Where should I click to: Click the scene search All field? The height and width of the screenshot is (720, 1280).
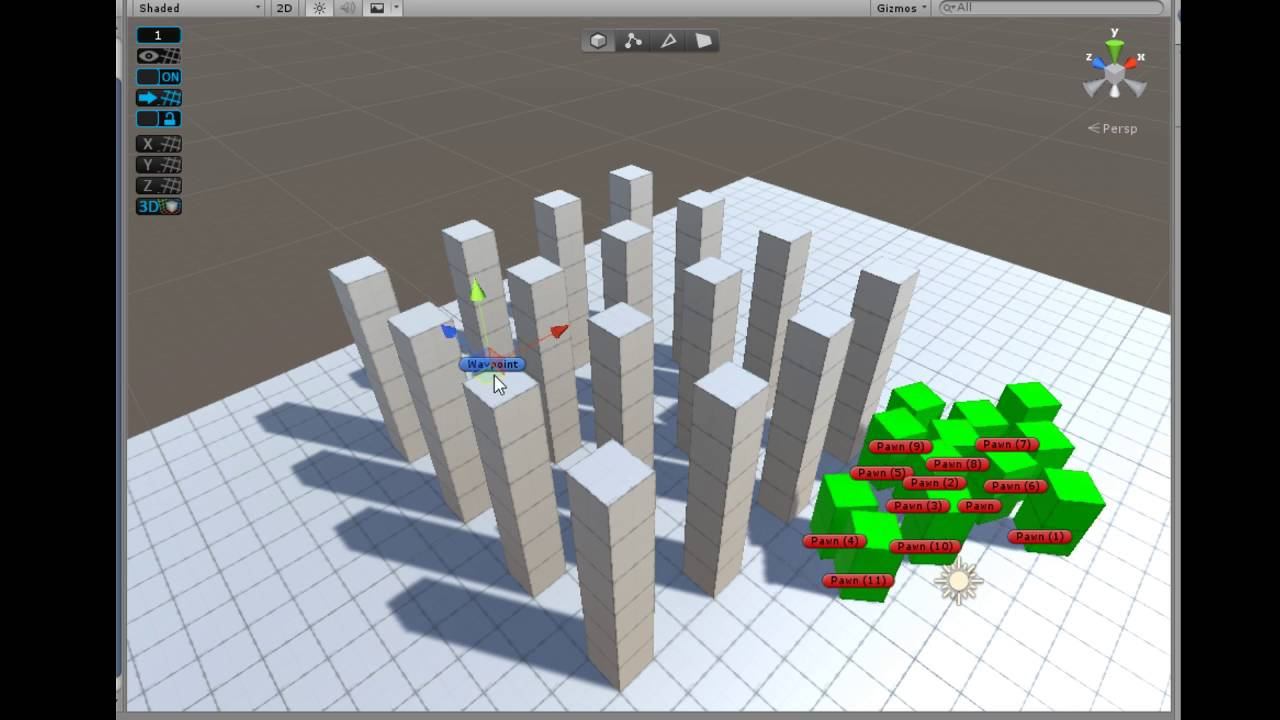[x=1051, y=8]
